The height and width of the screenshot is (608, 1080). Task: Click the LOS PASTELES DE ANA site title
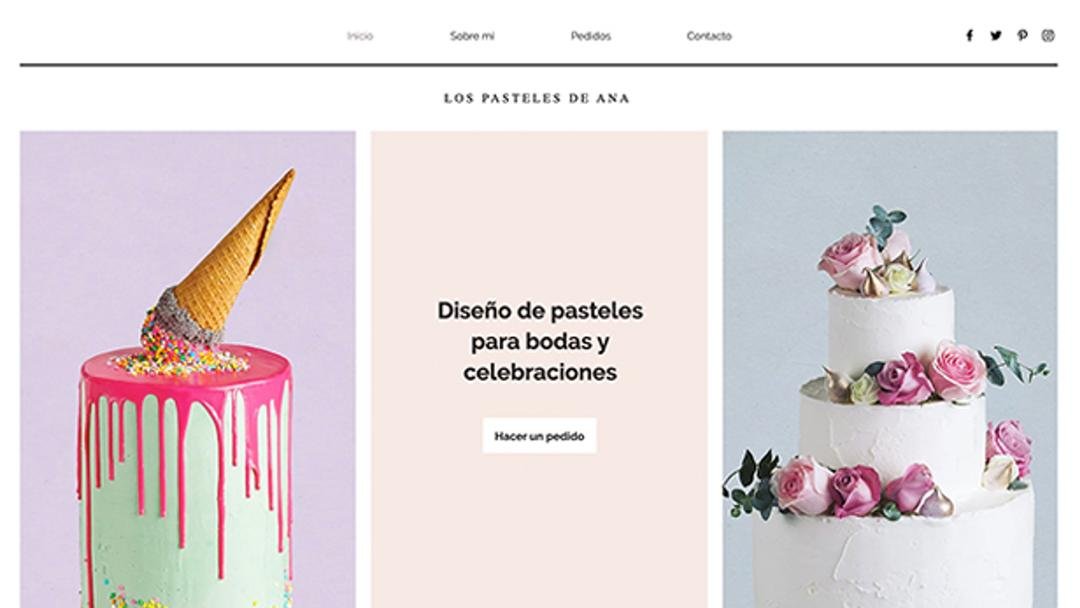coord(537,98)
